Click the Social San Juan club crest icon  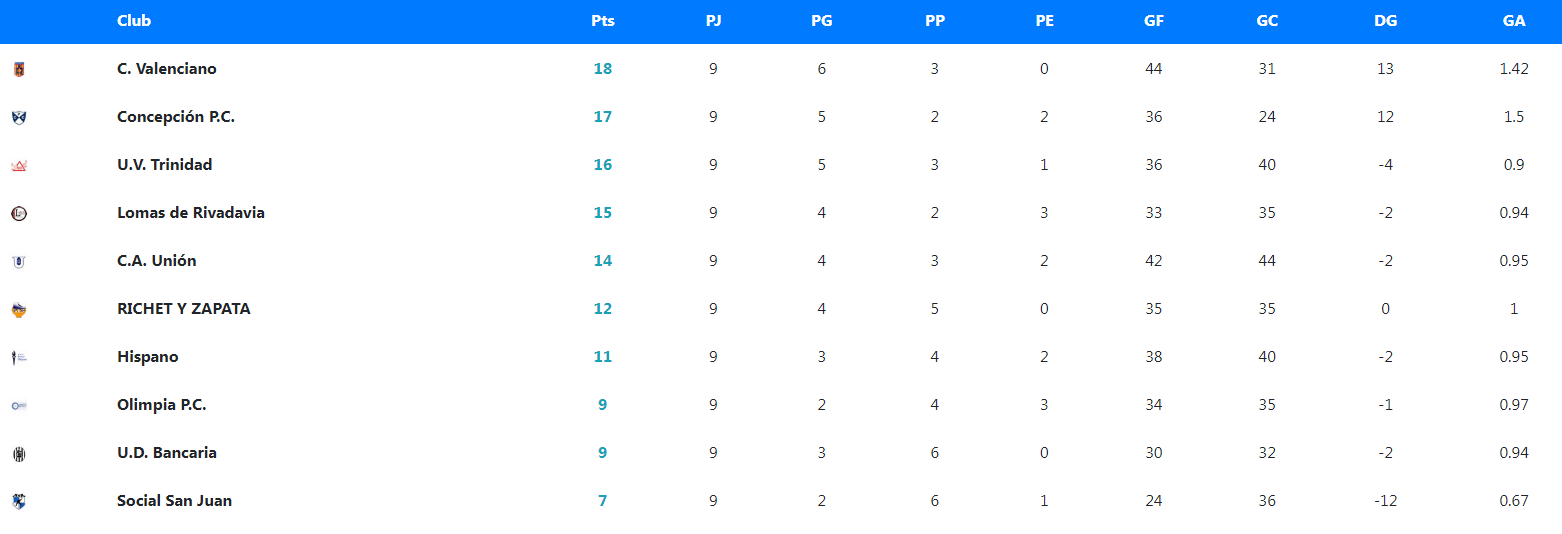(x=19, y=502)
